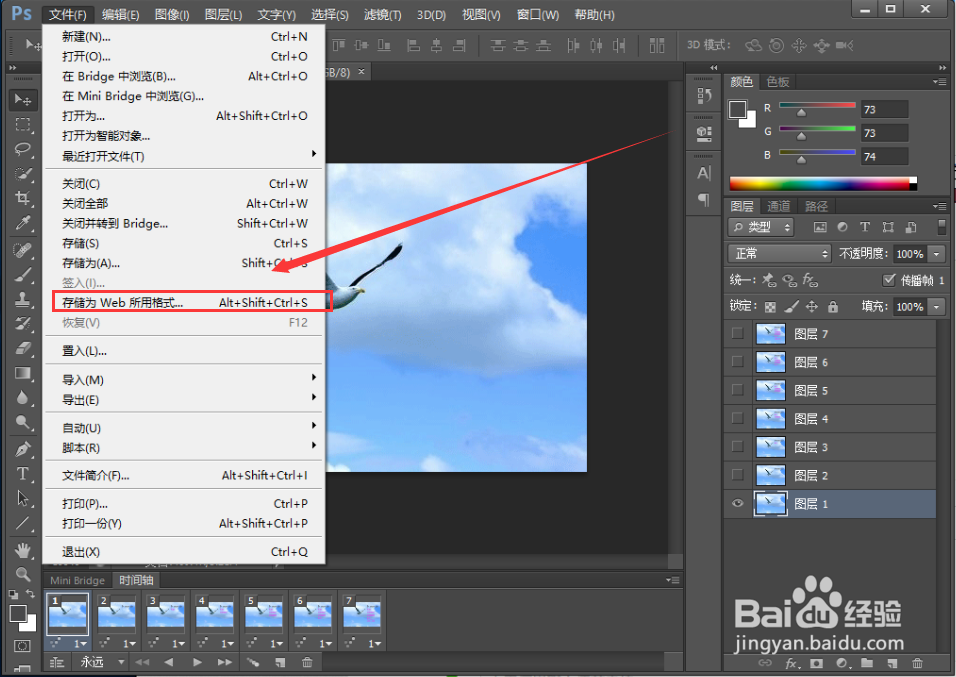Click the tween animation frames icon
The width and height of the screenshot is (956, 677).
252,662
